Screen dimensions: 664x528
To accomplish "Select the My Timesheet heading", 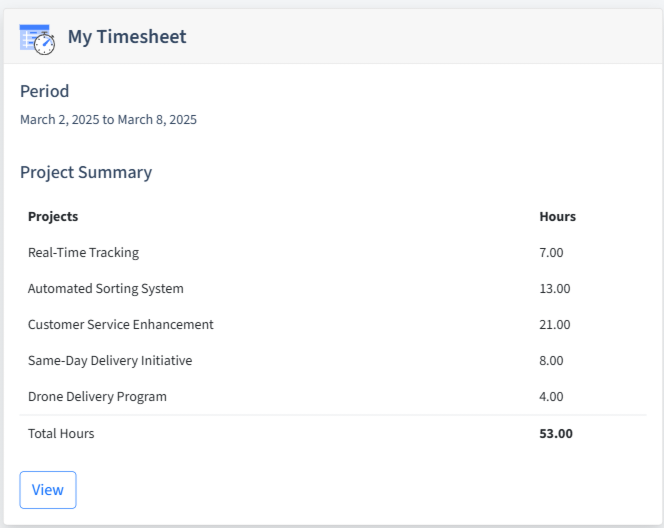I will point(127,36).
